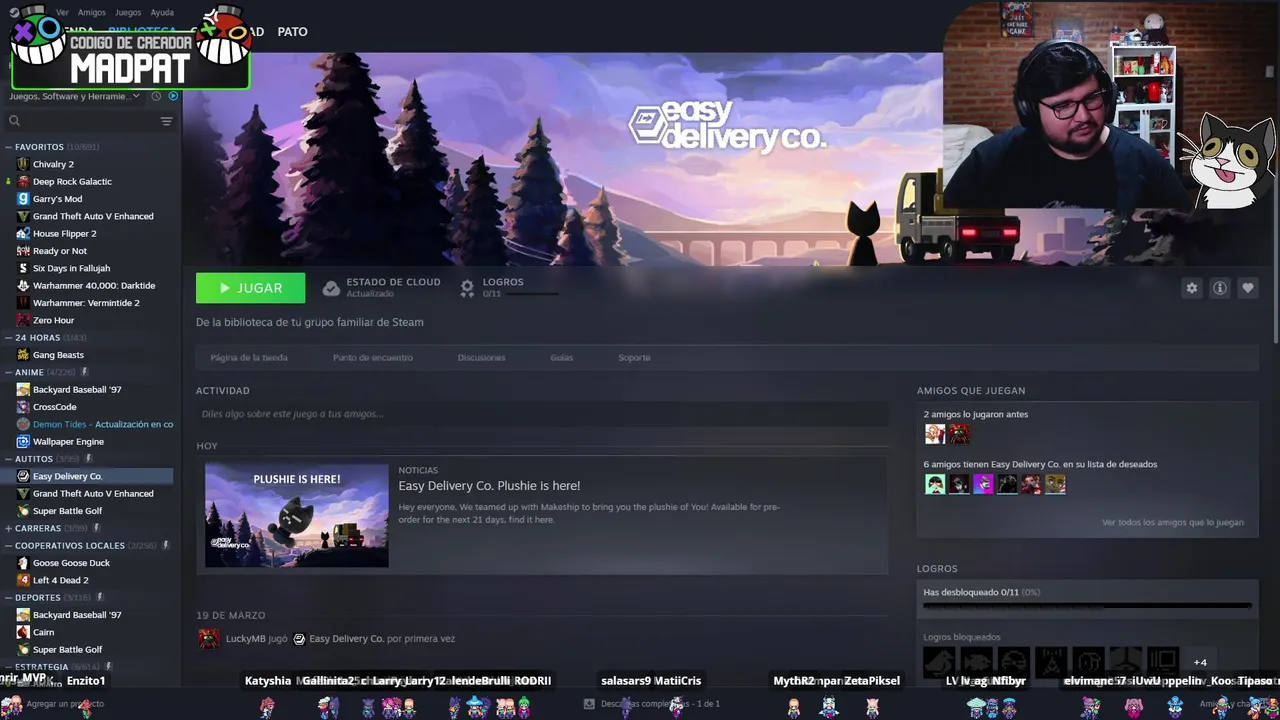Screen dimensions: 1280x720
Task: Select Left 4 Dead 2 icon
Action: pyautogui.click(x=23, y=580)
